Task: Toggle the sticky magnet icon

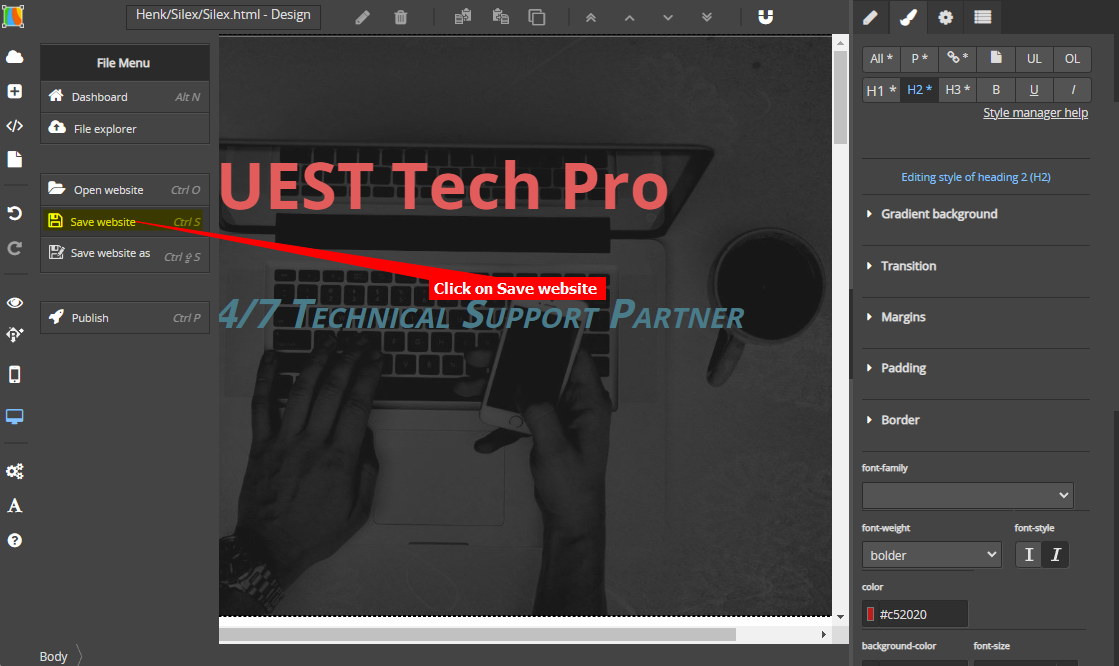Action: click(x=766, y=17)
